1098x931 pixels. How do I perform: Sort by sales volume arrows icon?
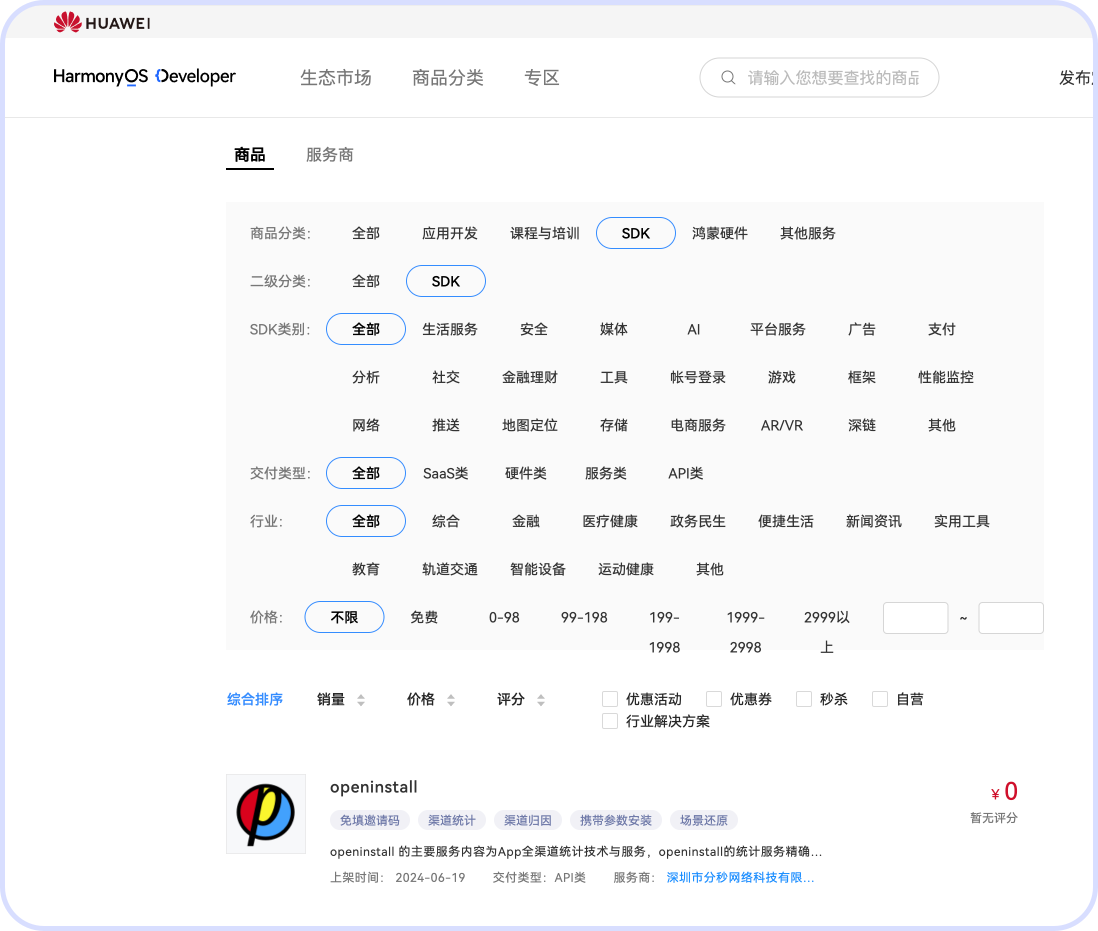click(361, 700)
